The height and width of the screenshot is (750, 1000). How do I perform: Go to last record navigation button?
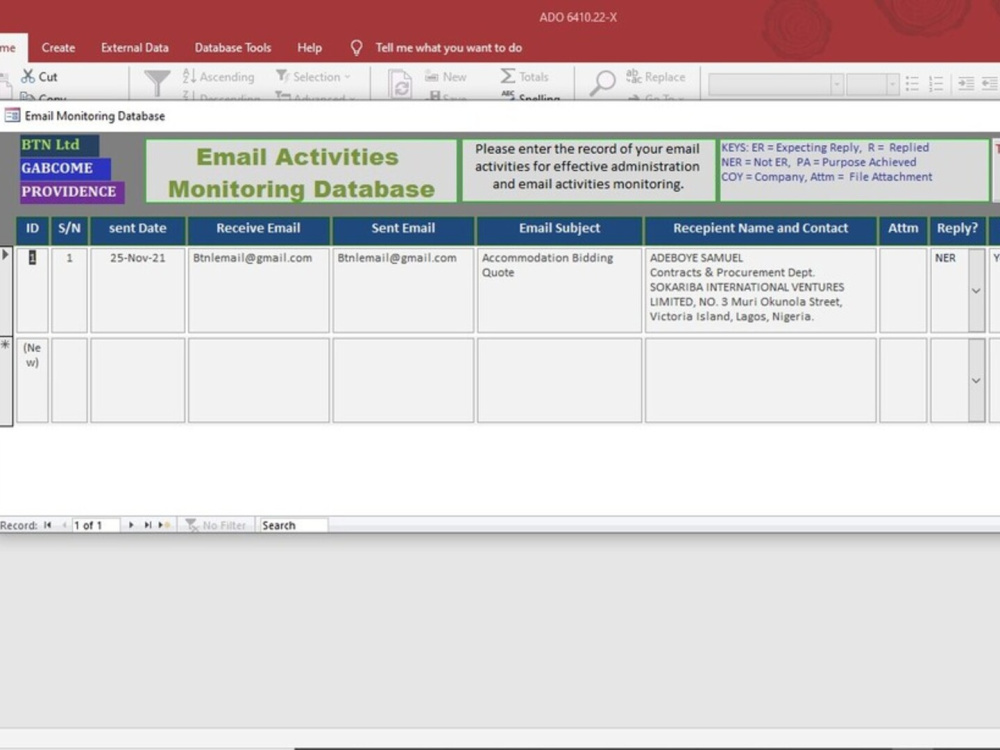tap(147, 526)
